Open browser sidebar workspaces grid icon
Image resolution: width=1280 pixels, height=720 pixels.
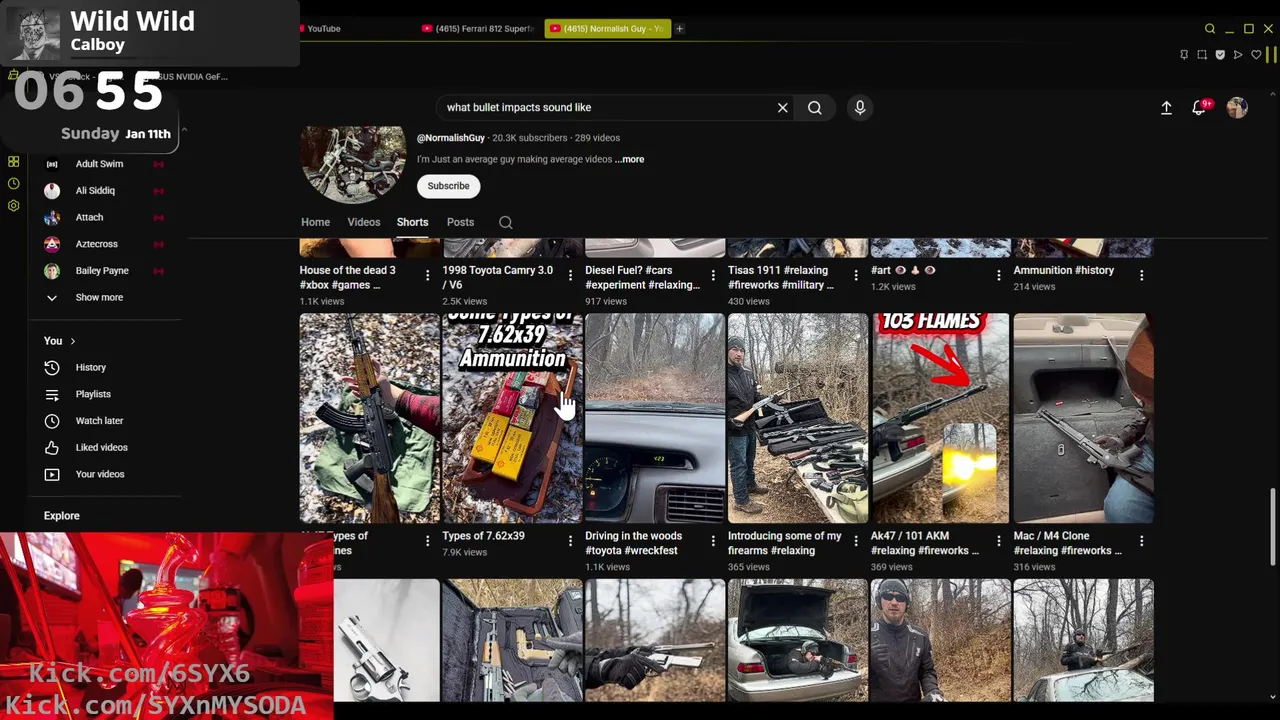pos(13,161)
